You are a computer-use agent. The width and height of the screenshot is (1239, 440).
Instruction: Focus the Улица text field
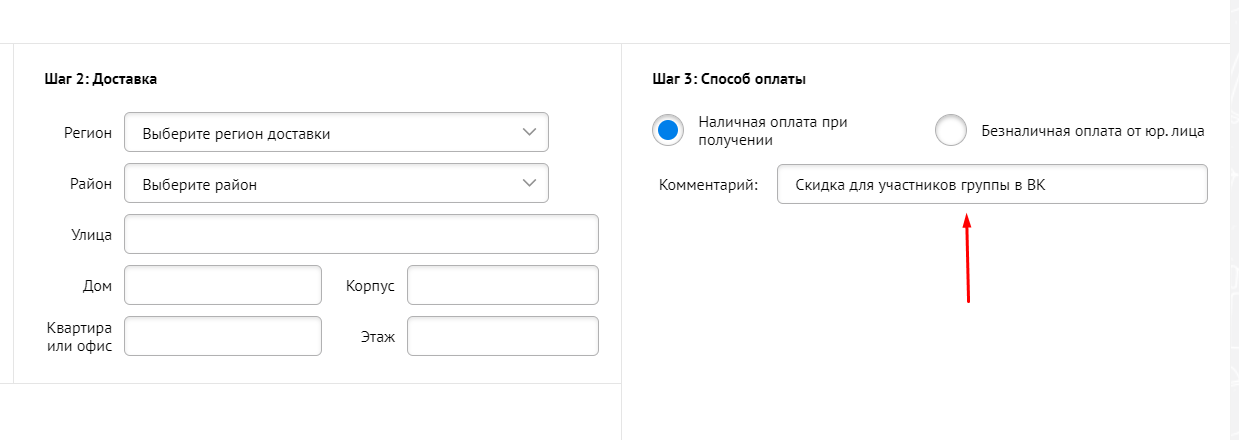coord(361,234)
